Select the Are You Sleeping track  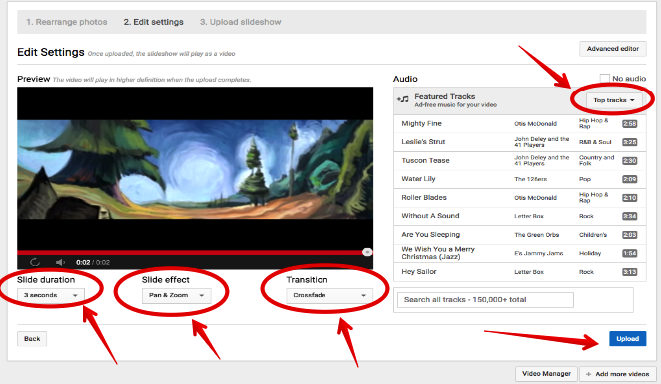(x=519, y=235)
